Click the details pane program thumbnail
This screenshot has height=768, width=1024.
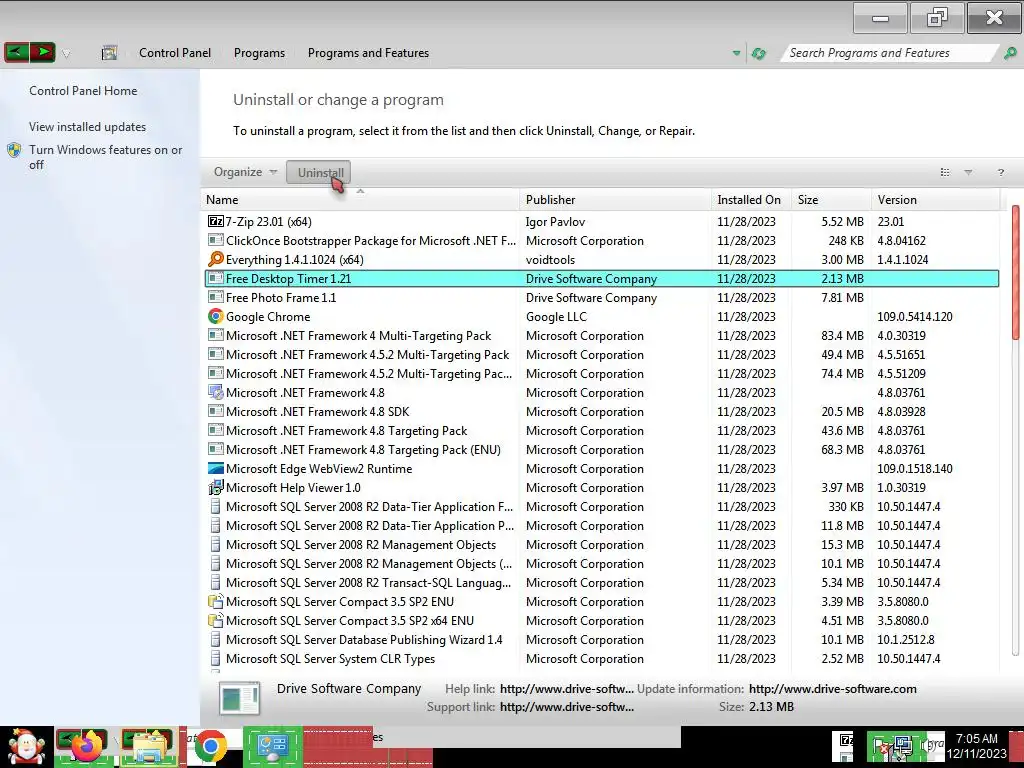240,697
